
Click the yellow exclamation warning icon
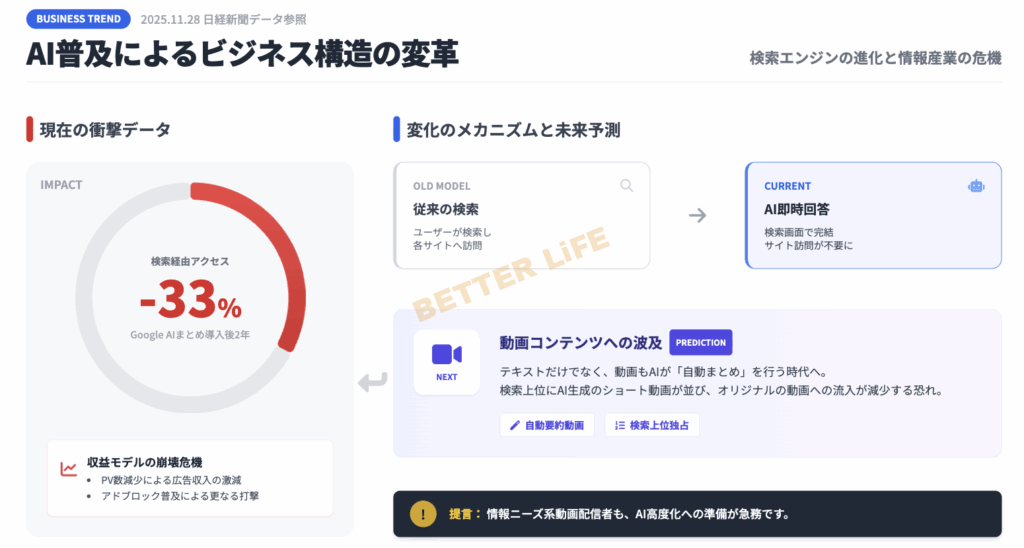click(423, 514)
